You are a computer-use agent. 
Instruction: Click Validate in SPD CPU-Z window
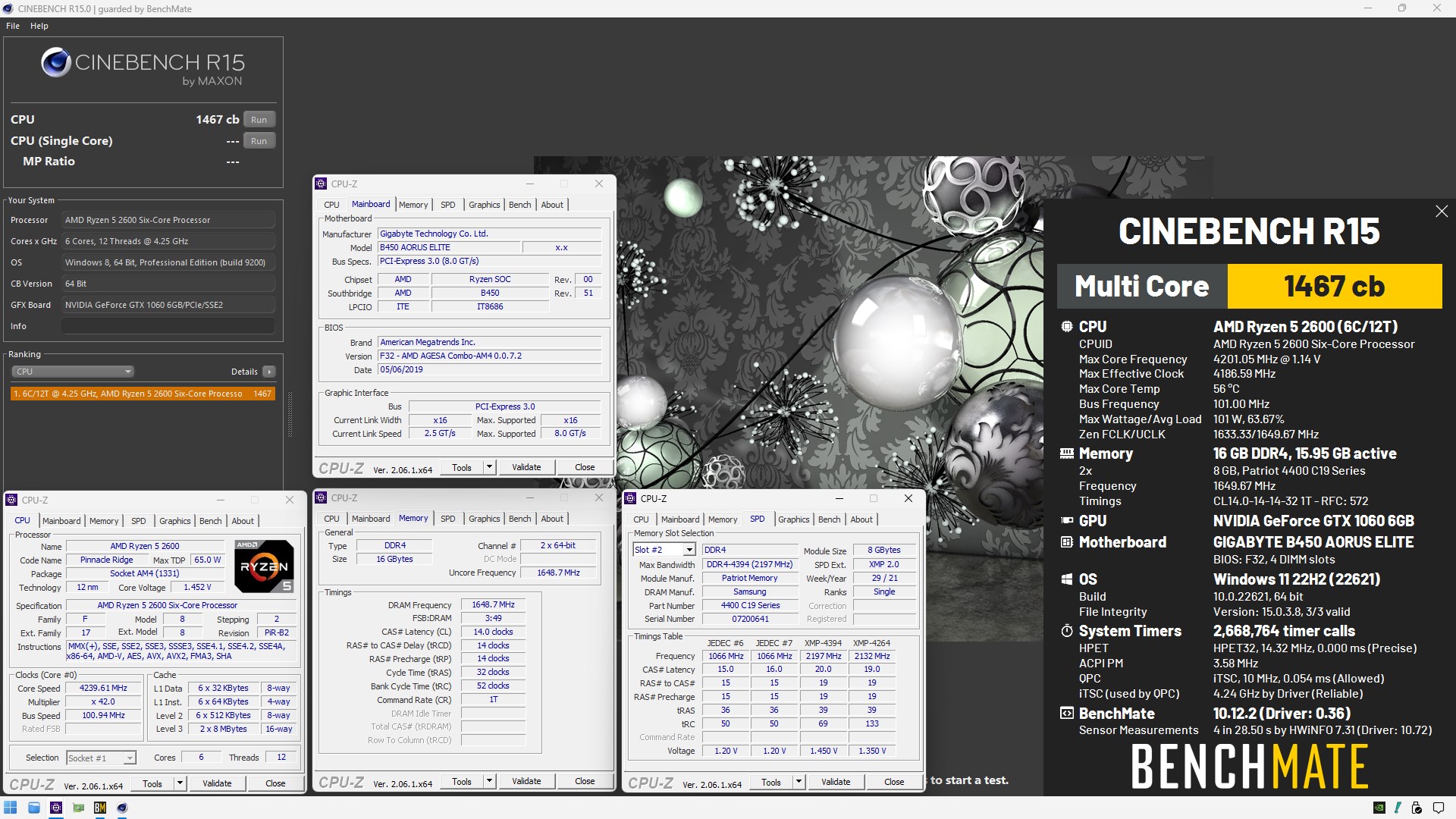click(836, 782)
